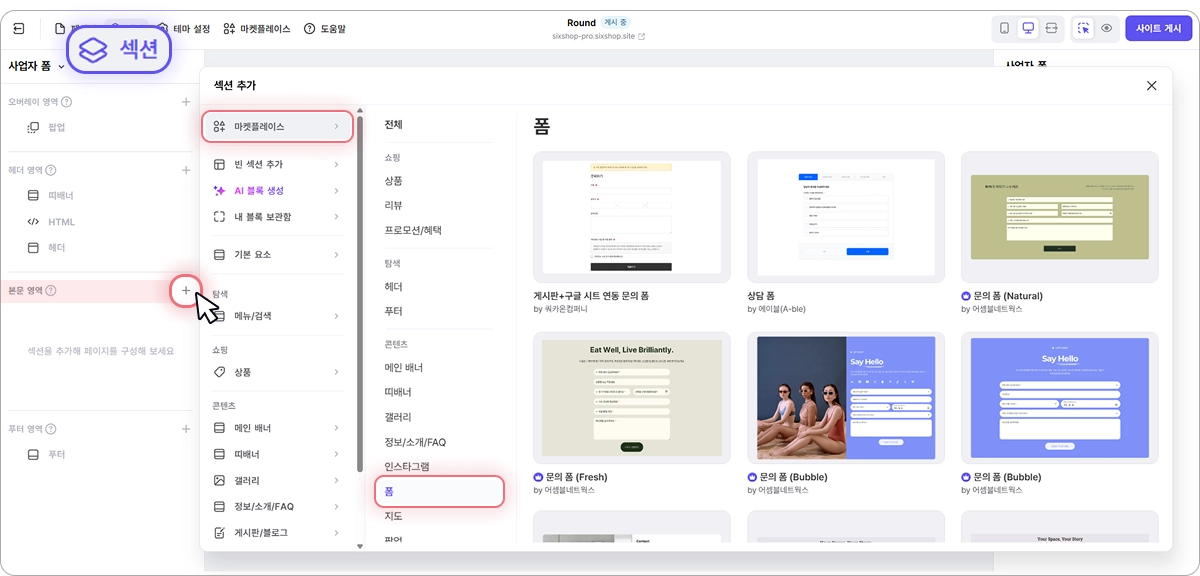The height and width of the screenshot is (576, 1200).
Task: Select 폼 marketplace category
Action: coord(439,492)
